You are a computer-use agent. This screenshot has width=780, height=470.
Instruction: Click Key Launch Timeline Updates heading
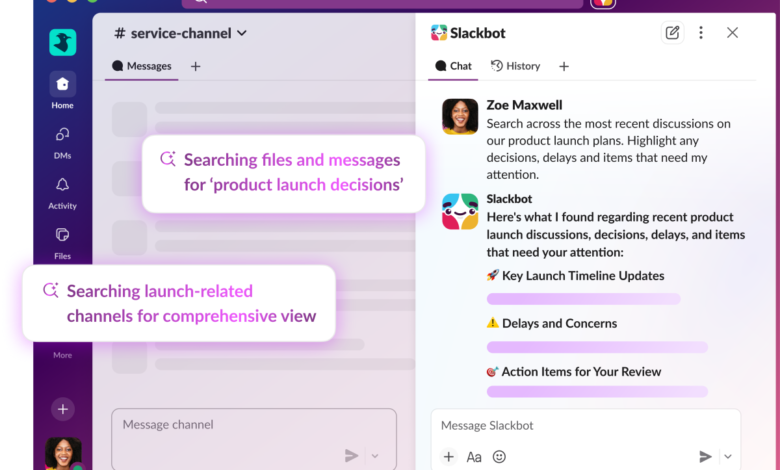click(x=583, y=276)
